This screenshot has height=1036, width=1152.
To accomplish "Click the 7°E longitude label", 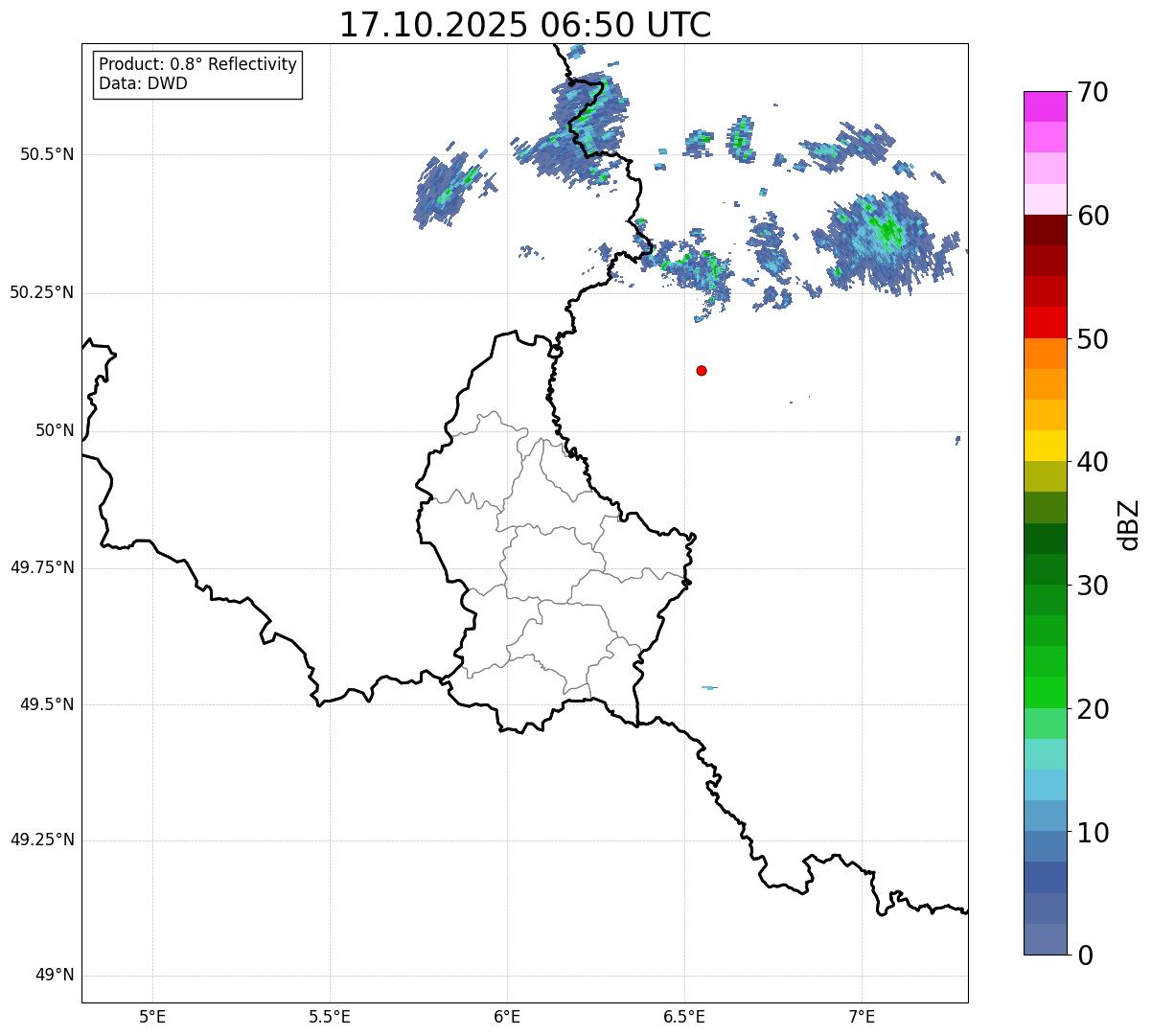I will point(862,1016).
